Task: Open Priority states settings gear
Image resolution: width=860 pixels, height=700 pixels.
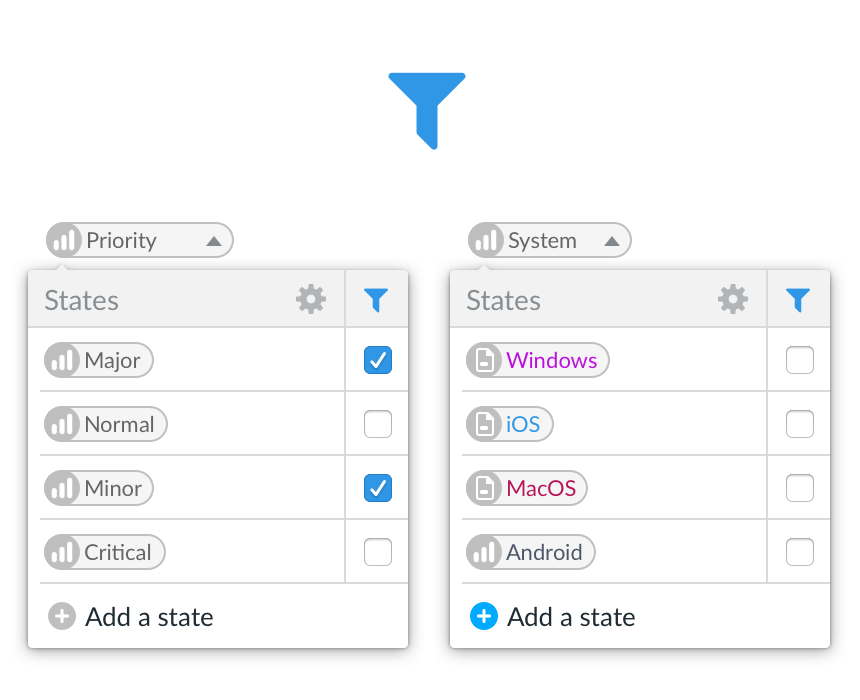Action: point(311,299)
